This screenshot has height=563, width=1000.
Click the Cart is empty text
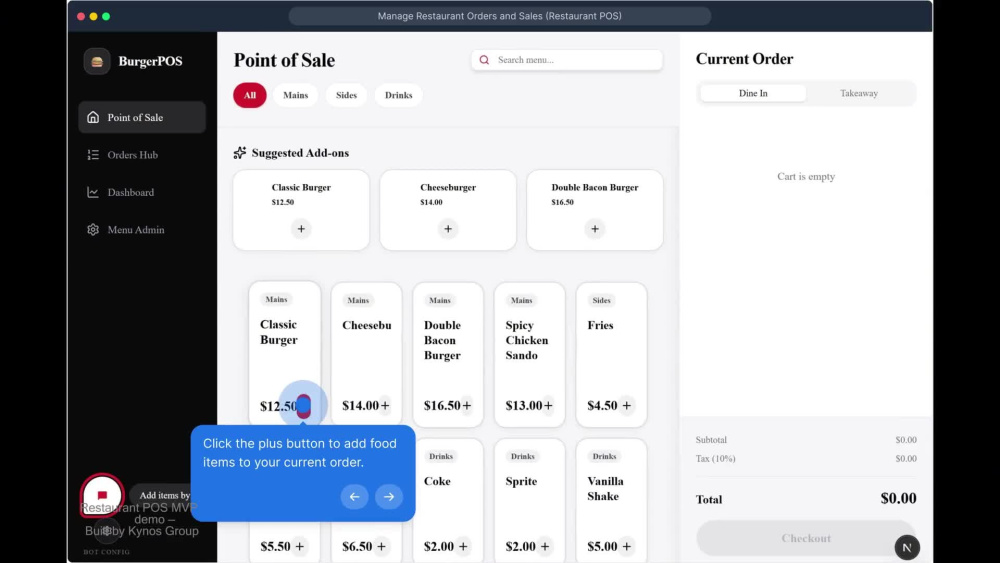tap(805, 177)
